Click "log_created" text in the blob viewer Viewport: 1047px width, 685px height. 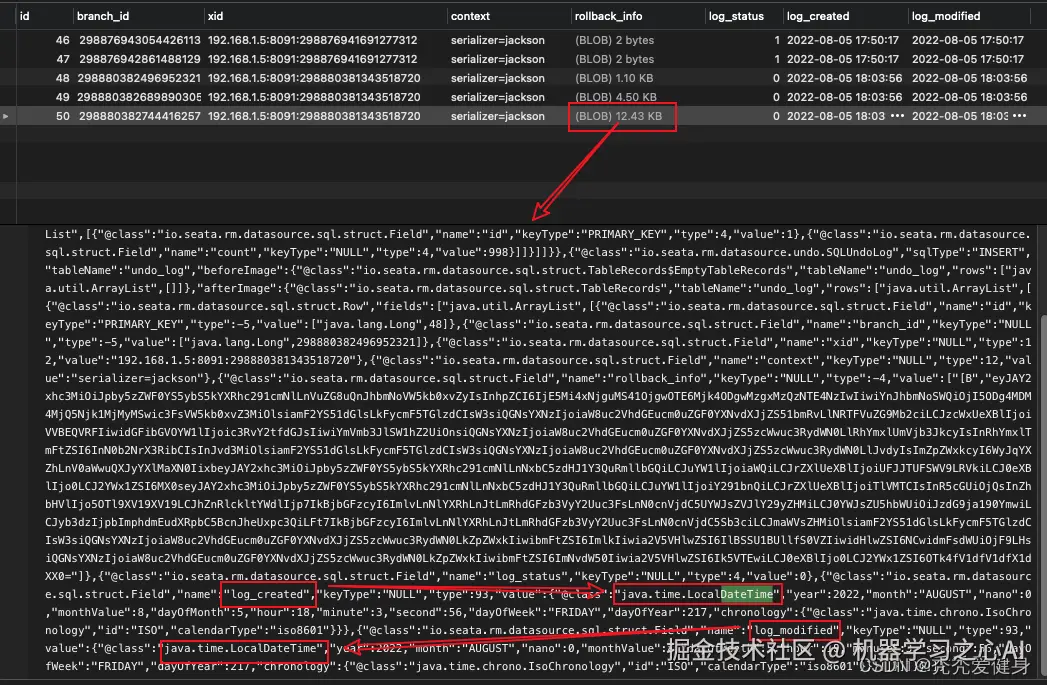coord(267,594)
